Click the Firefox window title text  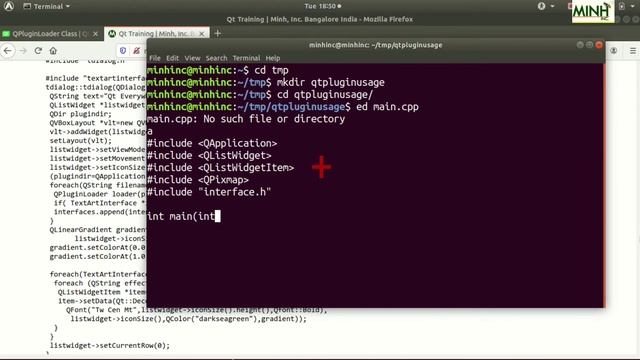pos(320,19)
